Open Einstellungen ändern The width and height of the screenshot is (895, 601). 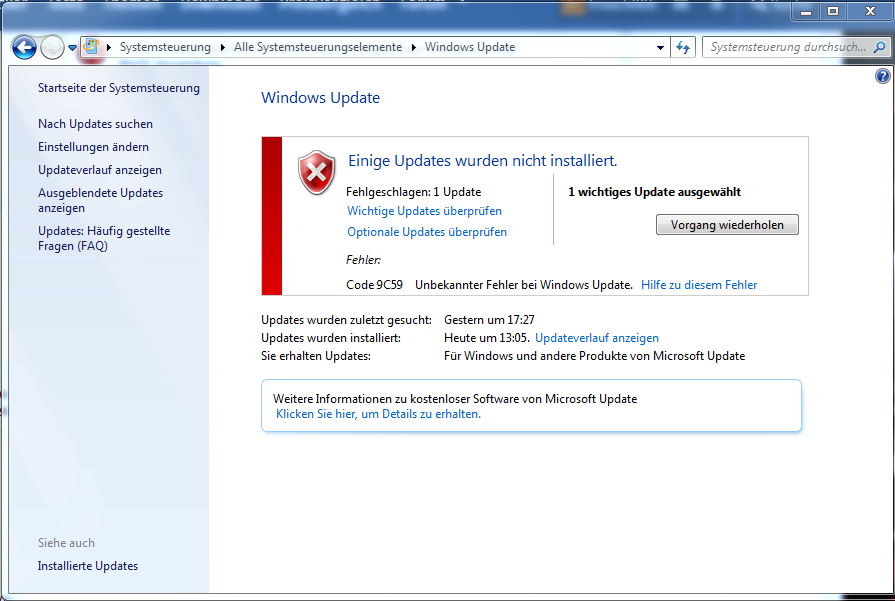pos(94,147)
